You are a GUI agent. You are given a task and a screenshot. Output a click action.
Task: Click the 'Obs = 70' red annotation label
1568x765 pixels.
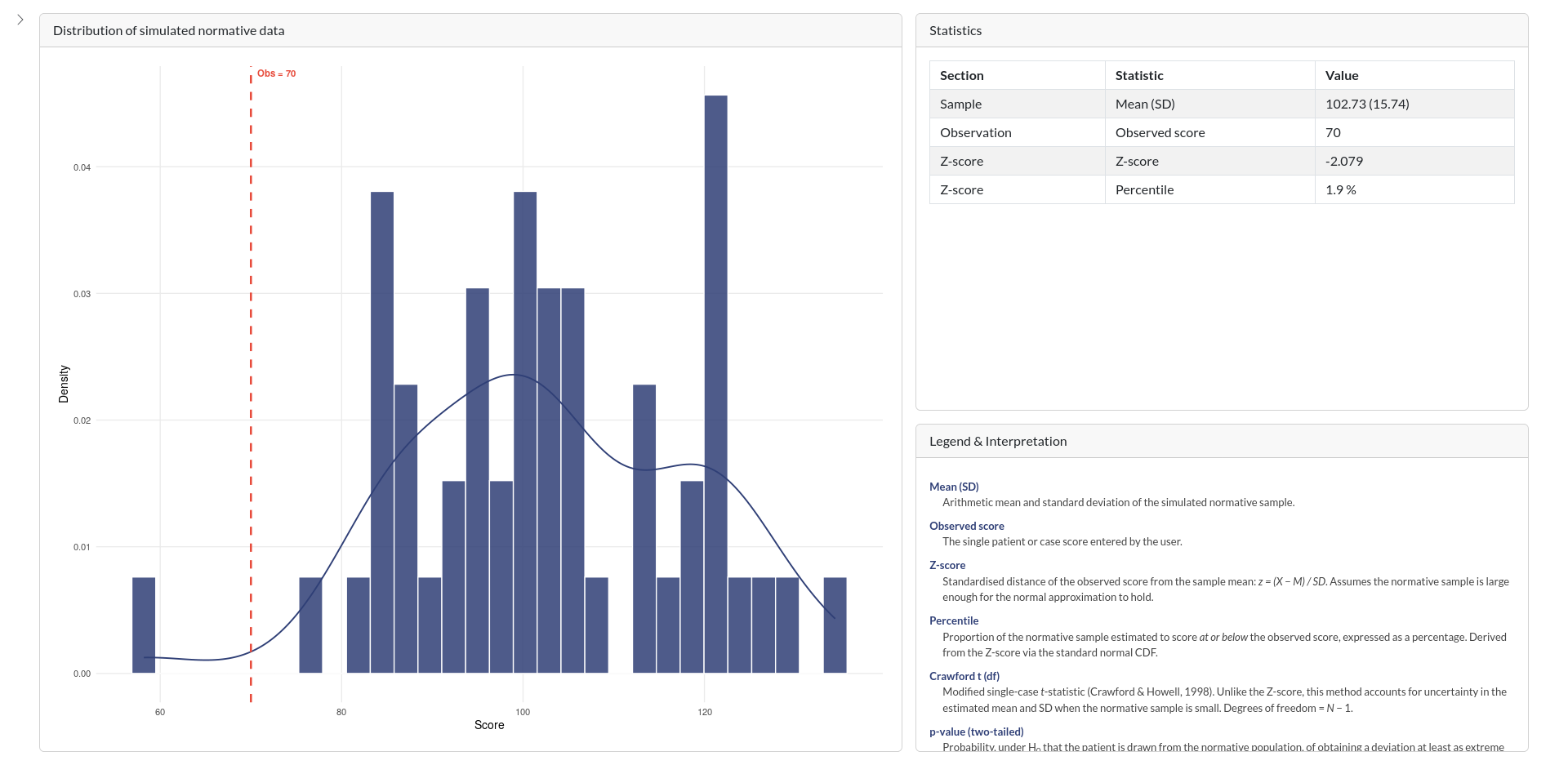(276, 73)
